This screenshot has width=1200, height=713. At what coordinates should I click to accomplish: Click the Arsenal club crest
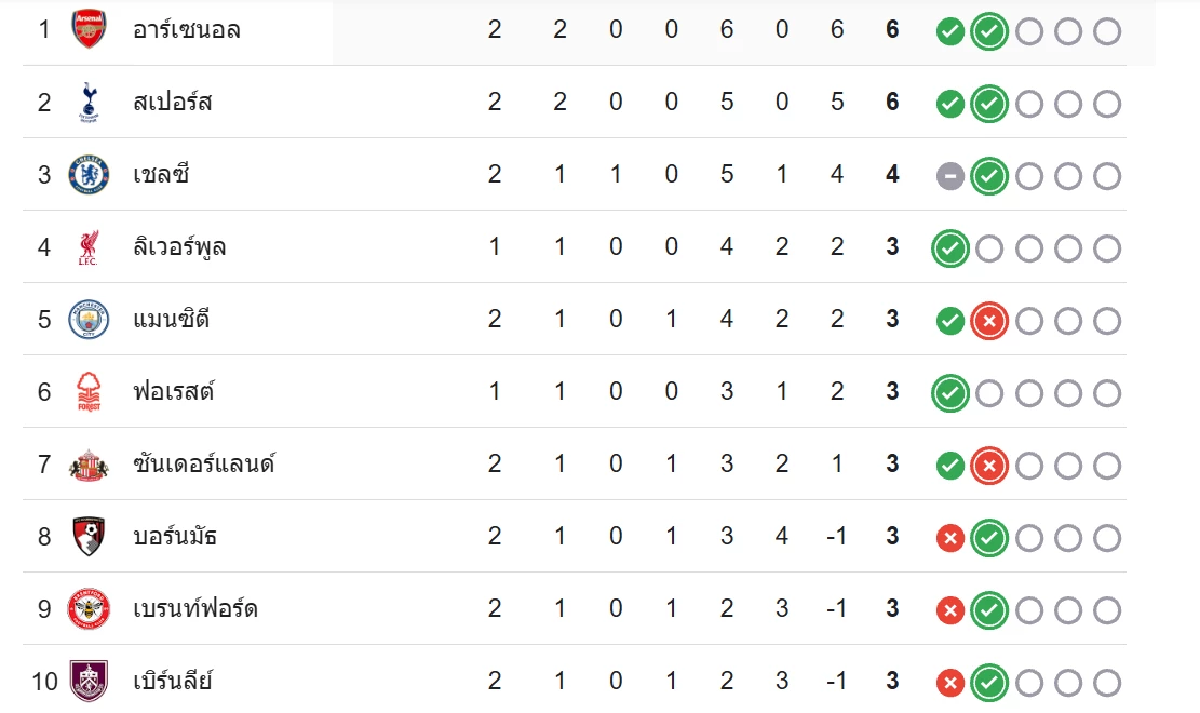tap(88, 29)
